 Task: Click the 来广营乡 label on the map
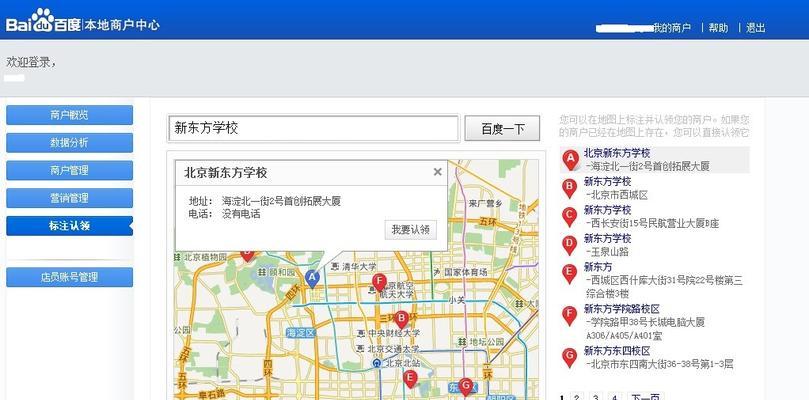point(485,203)
